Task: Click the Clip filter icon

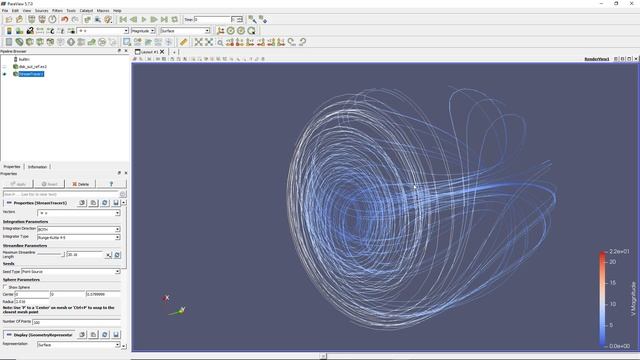Action: coord(29,42)
